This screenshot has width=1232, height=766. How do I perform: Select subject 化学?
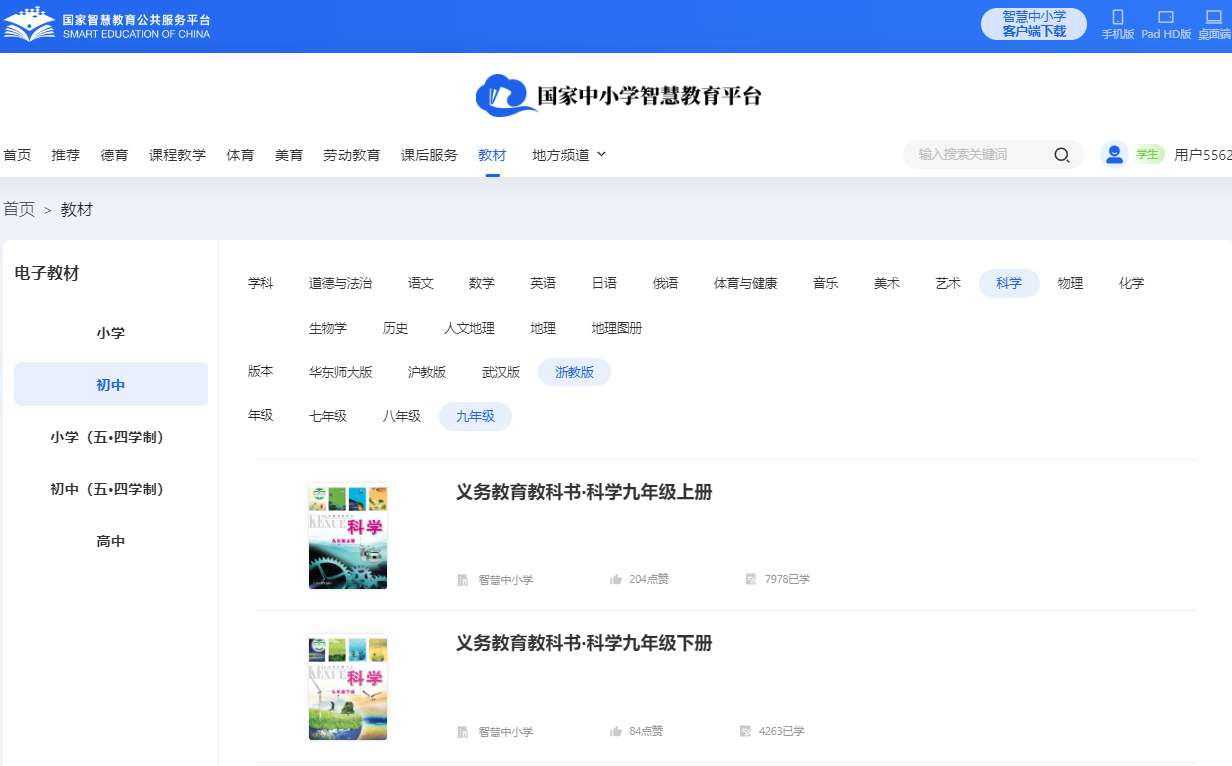point(1131,283)
